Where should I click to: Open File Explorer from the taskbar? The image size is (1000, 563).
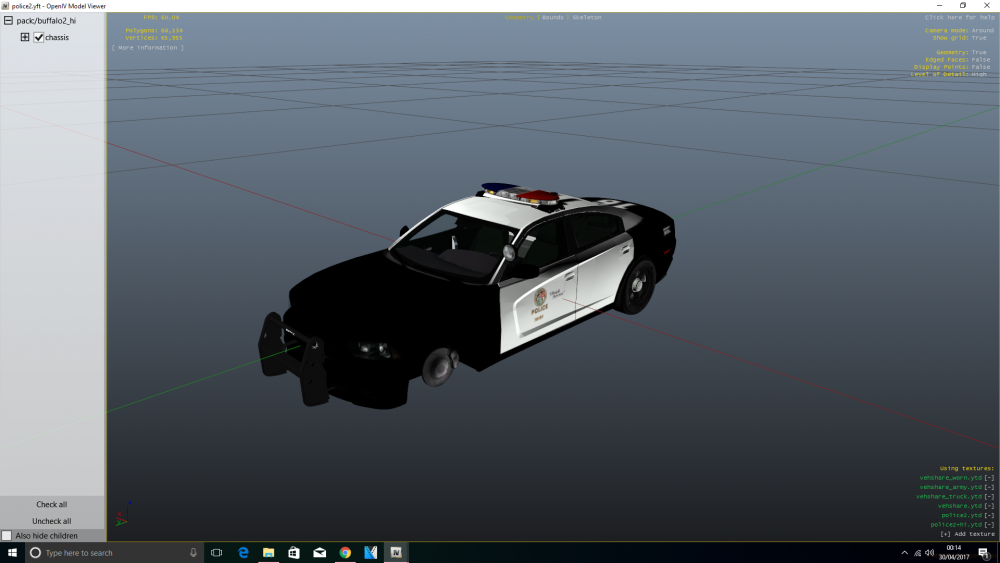coord(268,552)
